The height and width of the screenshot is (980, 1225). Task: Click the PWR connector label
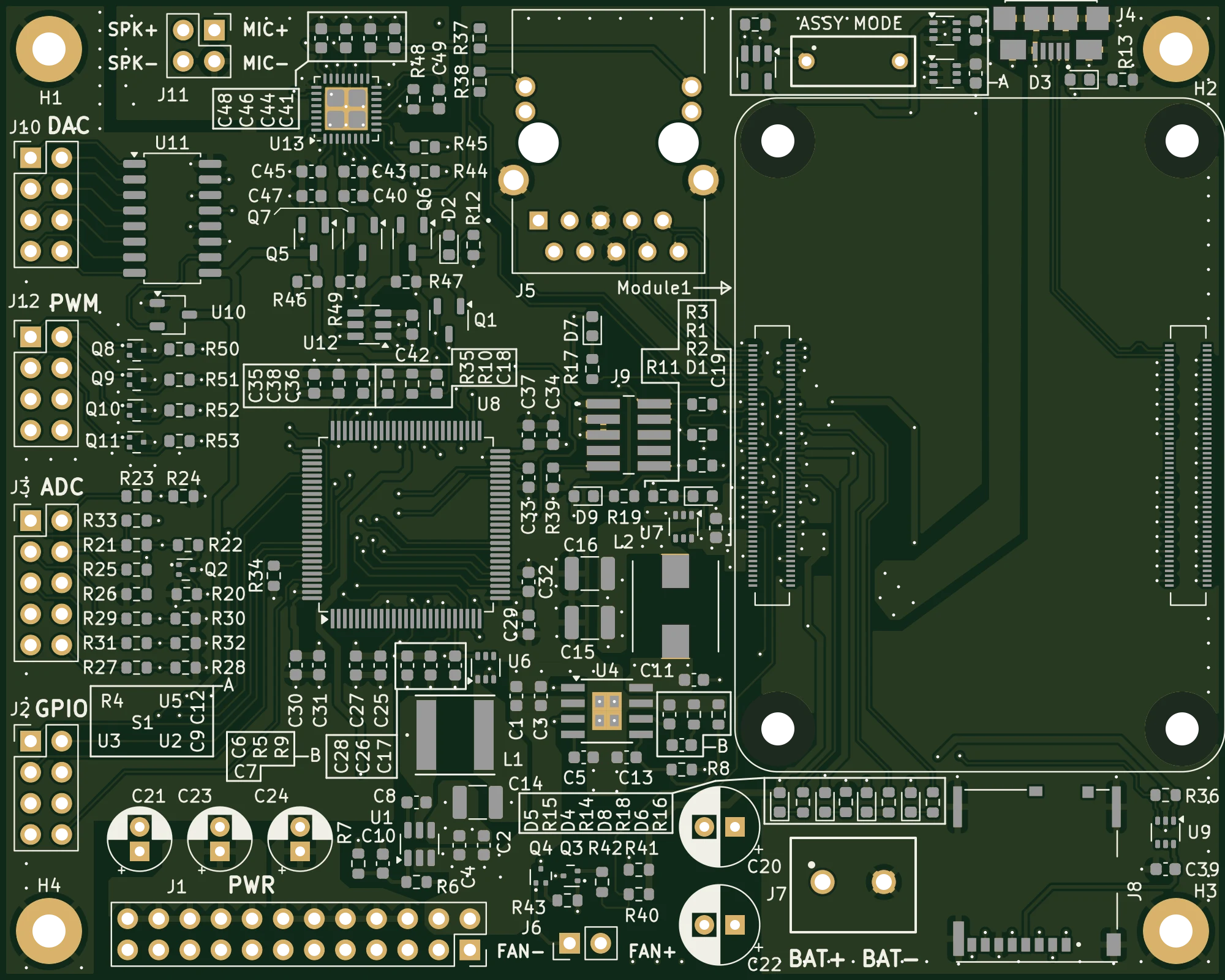pyautogui.click(x=252, y=885)
